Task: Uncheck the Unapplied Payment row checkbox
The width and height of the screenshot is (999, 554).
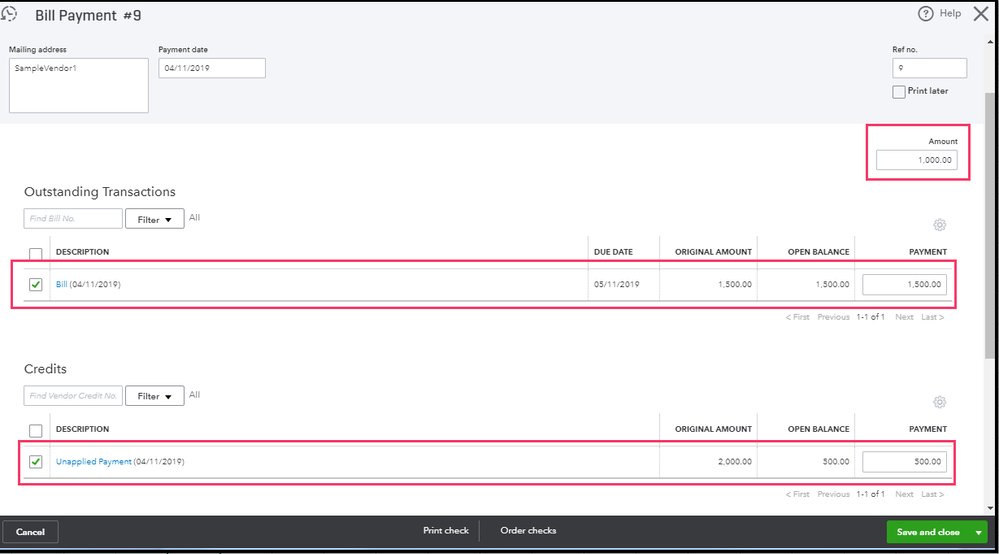Action: pyautogui.click(x=36, y=461)
